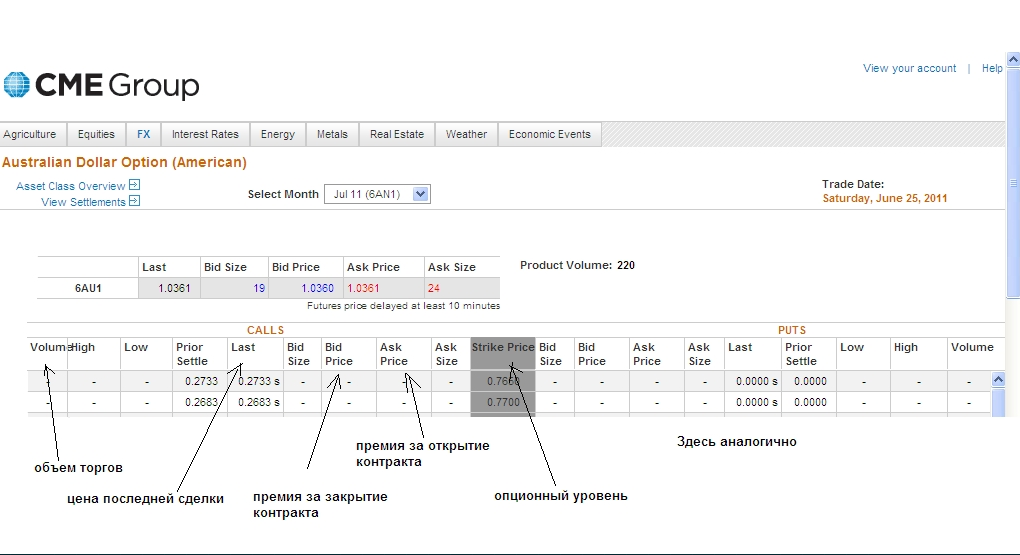Image resolution: width=1020 pixels, height=555 pixels.
Task: Click the CALLS section heading
Action: tap(265, 330)
